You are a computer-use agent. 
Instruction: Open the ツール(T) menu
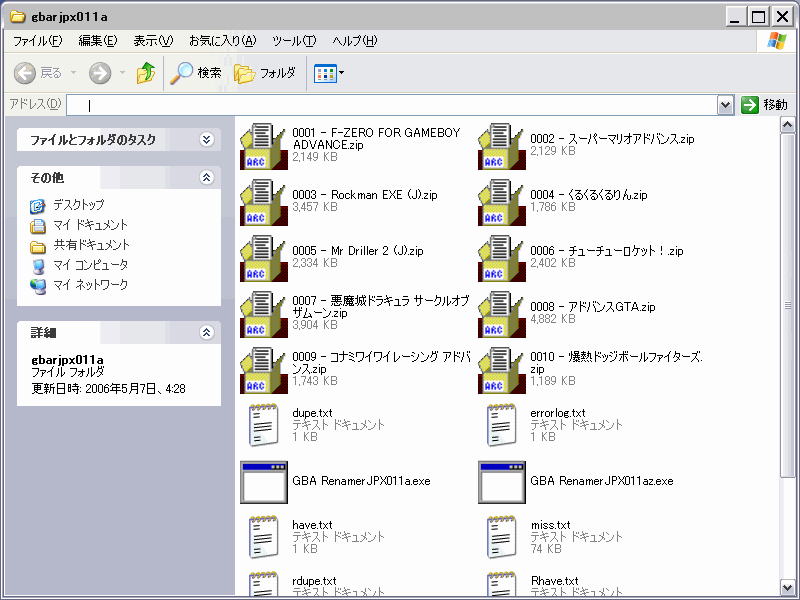[x=294, y=41]
